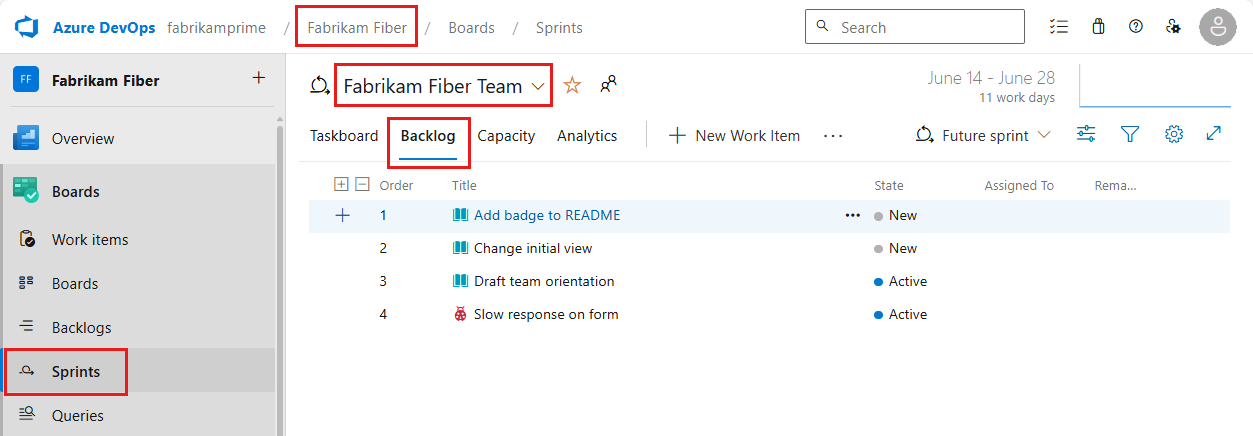The width and height of the screenshot is (1253, 436).
Task: Open the Future sprint dropdown
Action: (x=984, y=135)
